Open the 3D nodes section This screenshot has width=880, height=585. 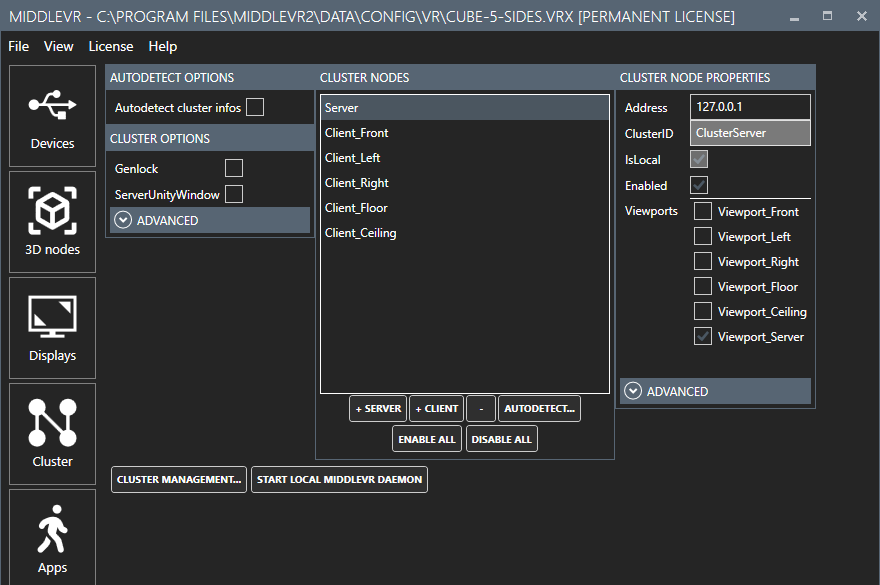52,222
